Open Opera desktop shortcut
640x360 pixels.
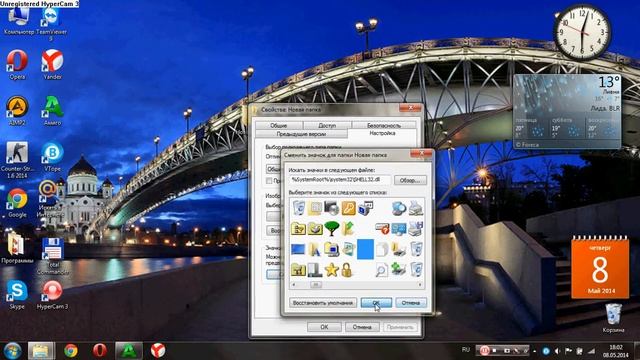click(17, 64)
